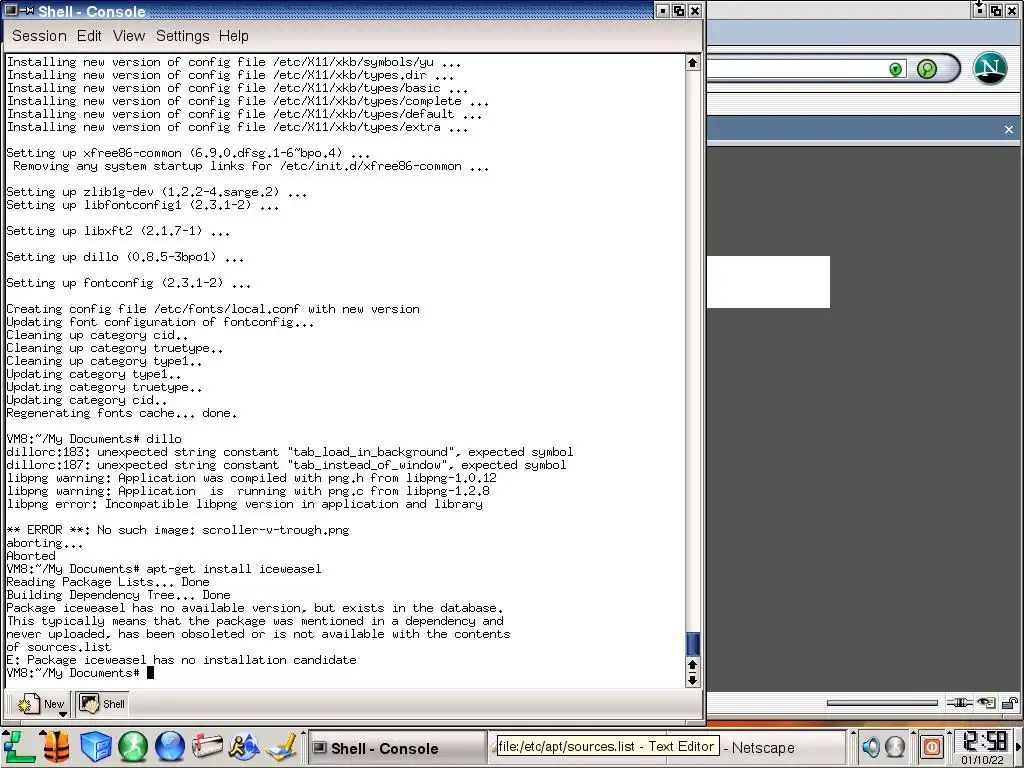Click the Console window menu icon in titlebar
1024x768 pixels.
pyautogui.click(x=10, y=10)
